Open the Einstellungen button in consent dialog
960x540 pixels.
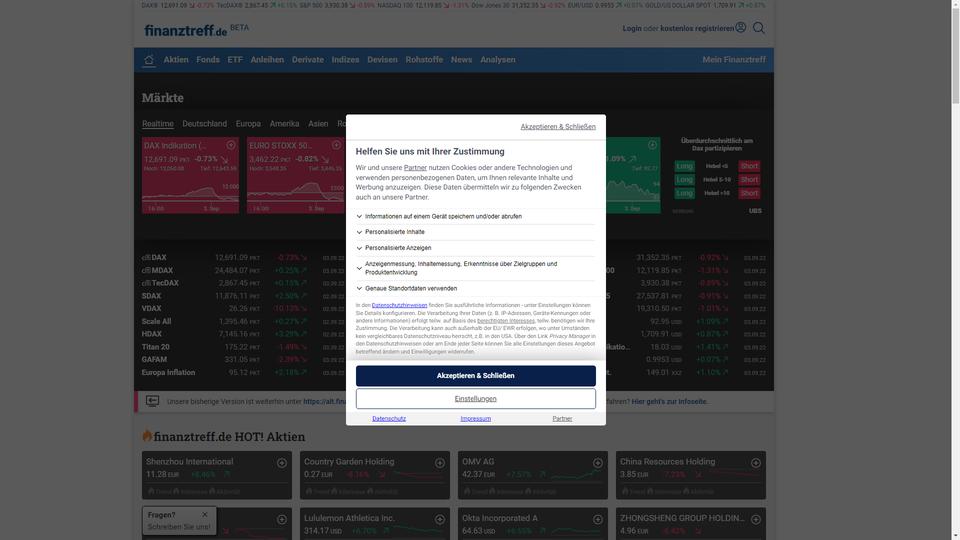[475, 399]
